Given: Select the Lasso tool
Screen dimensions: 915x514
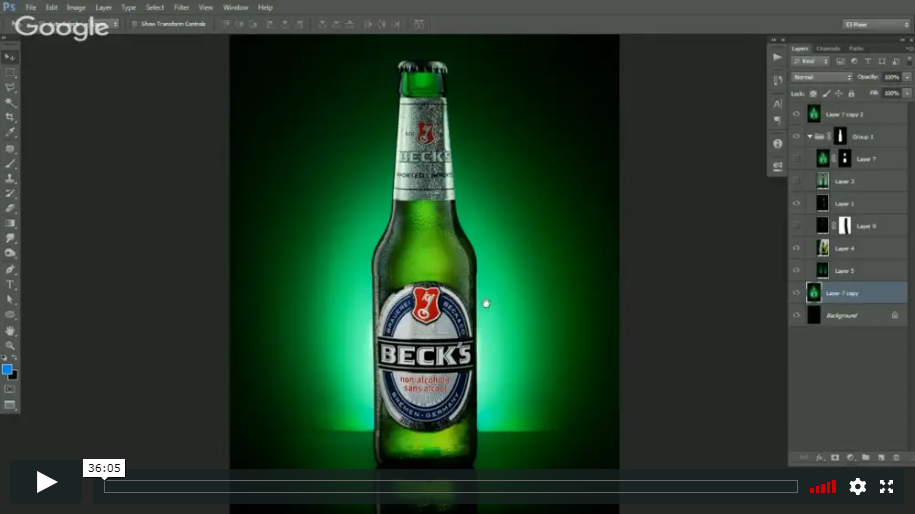Looking at the screenshot, I should tap(10, 88).
